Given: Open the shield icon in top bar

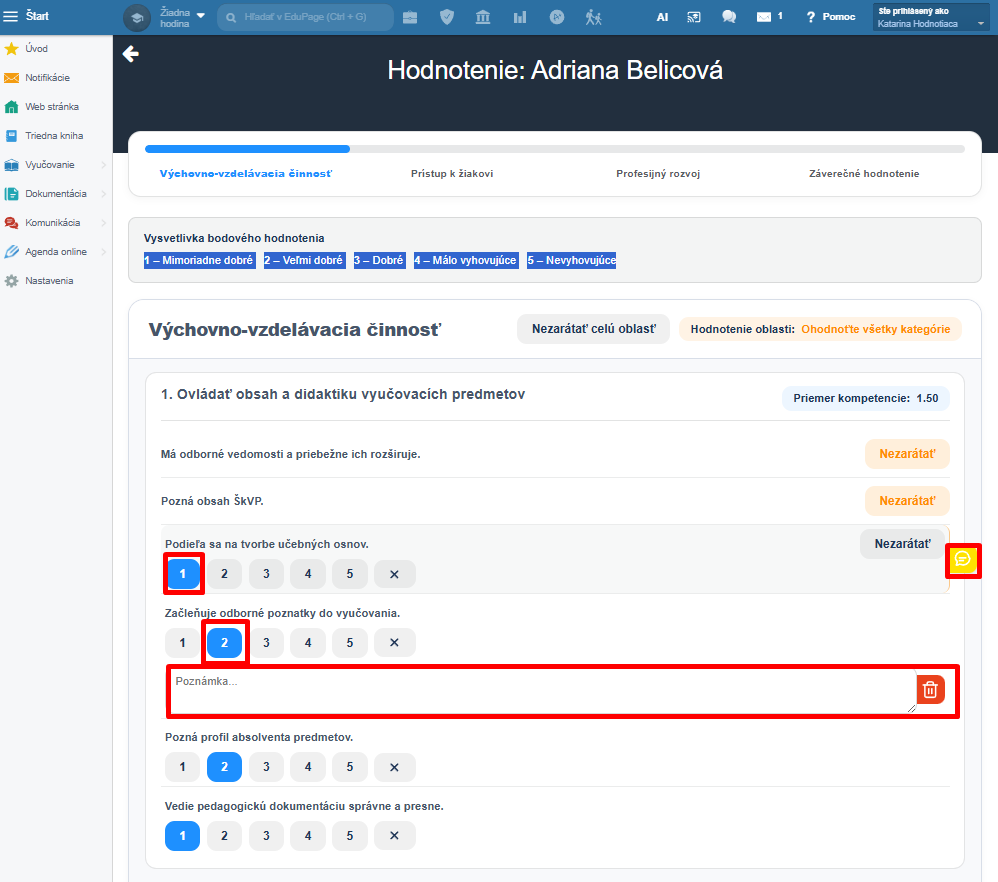Looking at the screenshot, I should [447, 17].
